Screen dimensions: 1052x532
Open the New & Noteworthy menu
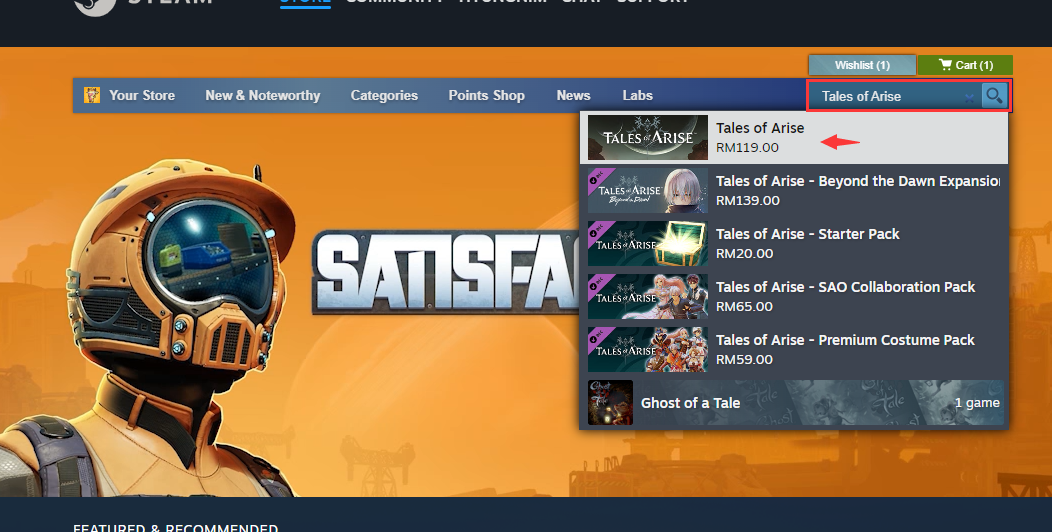[262, 95]
